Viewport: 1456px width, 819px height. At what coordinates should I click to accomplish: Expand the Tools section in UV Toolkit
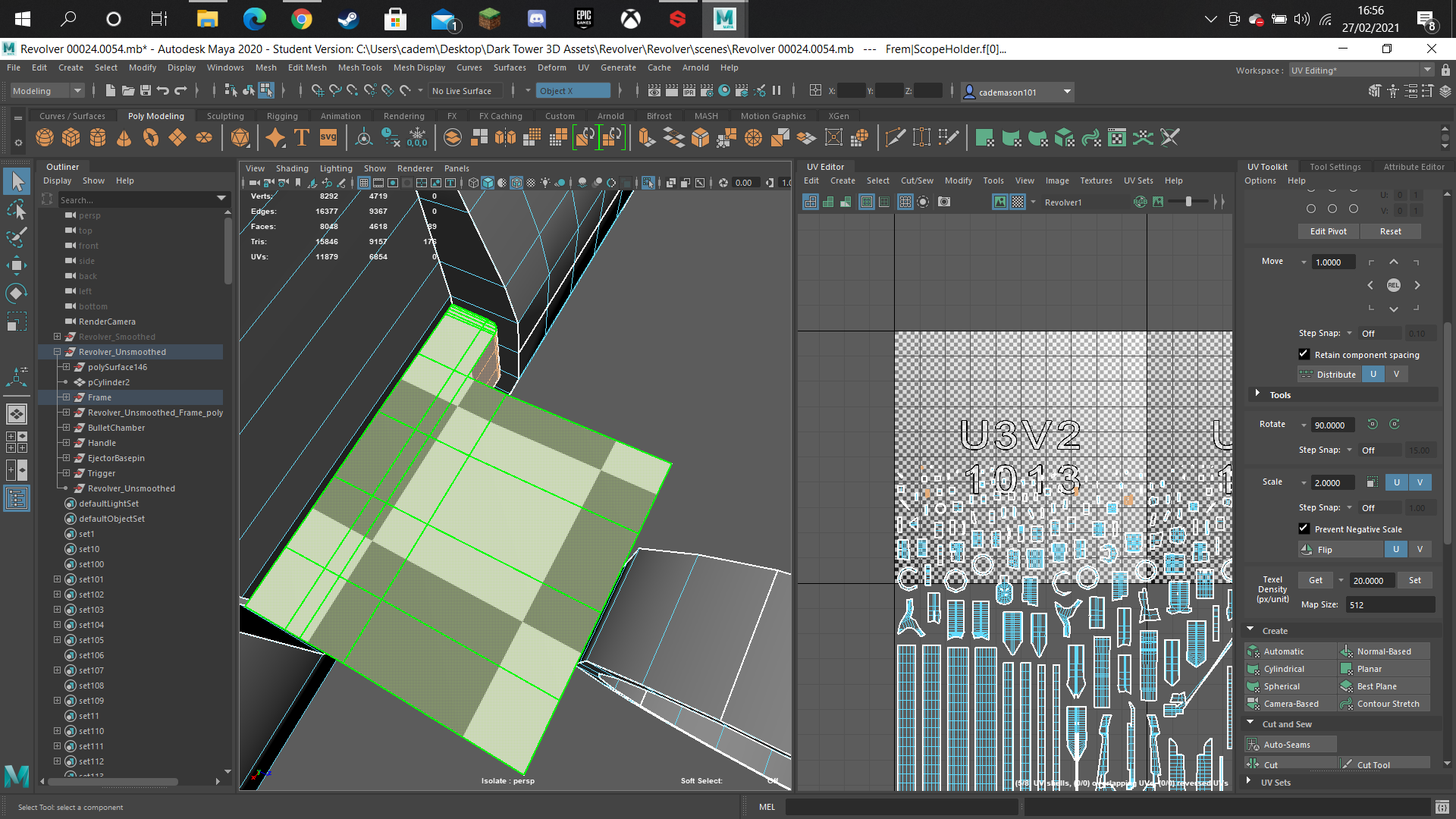click(1257, 394)
